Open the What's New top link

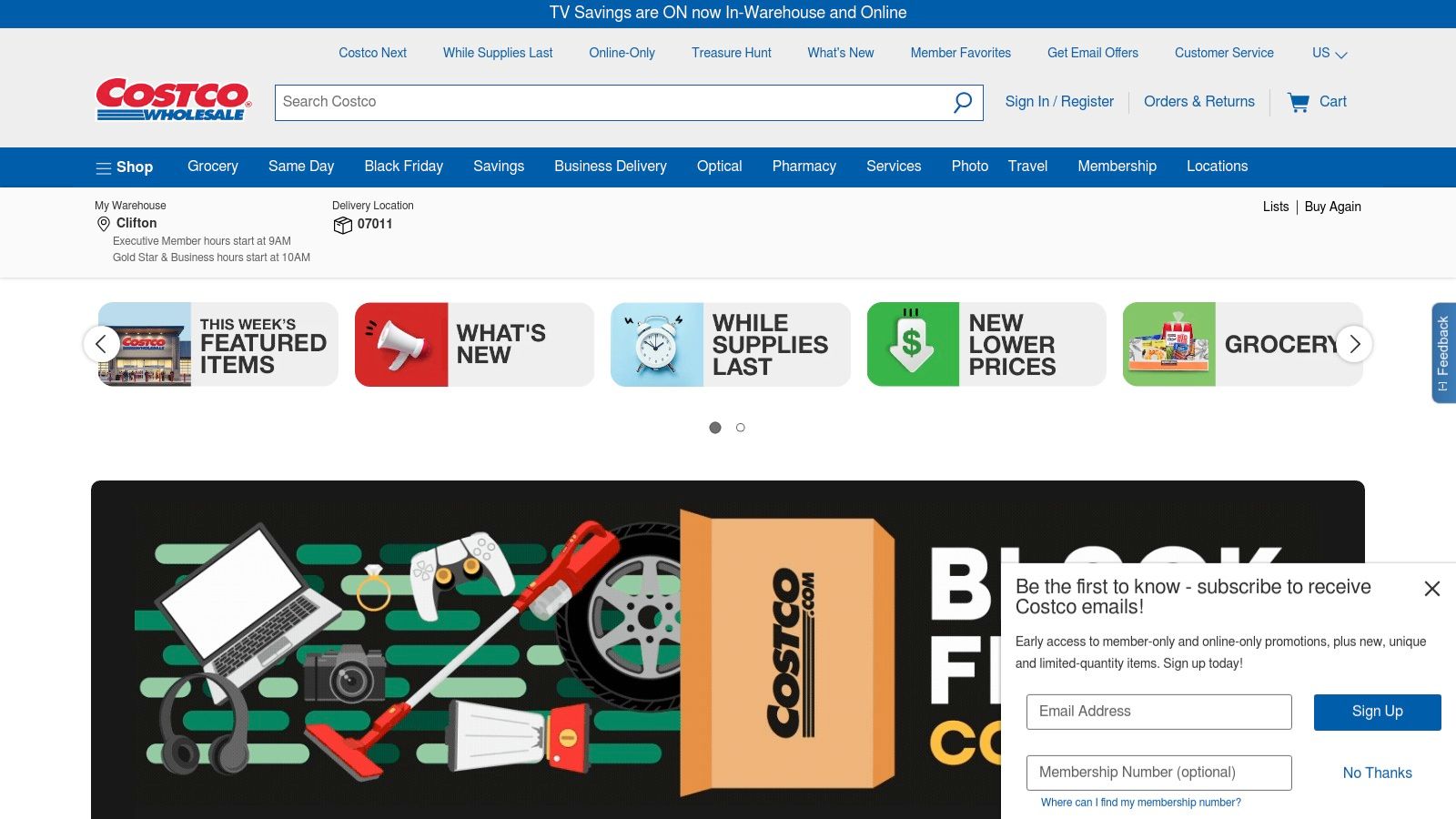pos(841,53)
